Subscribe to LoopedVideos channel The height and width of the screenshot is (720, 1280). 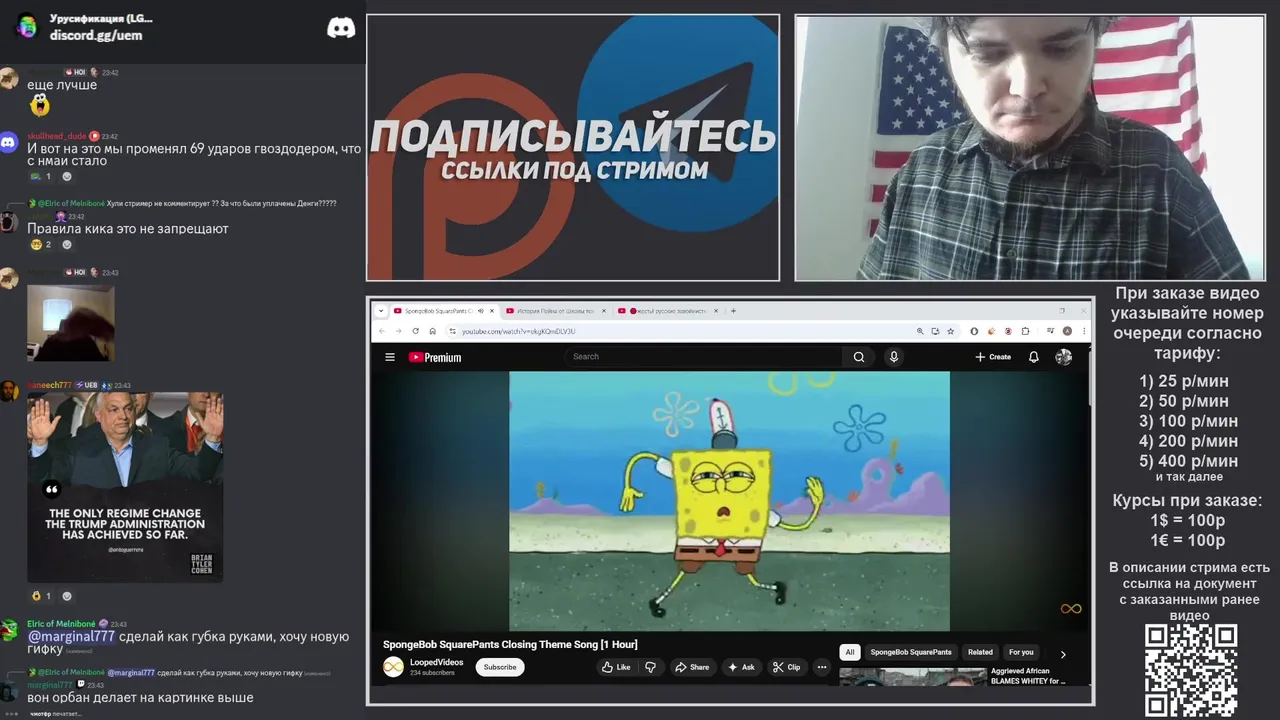click(x=500, y=667)
